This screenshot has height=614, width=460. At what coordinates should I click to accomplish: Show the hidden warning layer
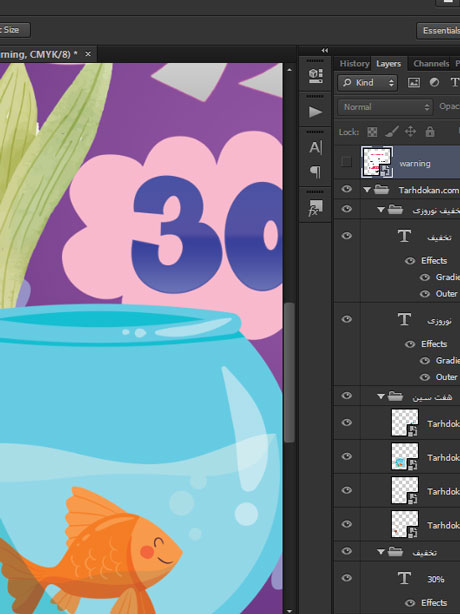(346, 161)
